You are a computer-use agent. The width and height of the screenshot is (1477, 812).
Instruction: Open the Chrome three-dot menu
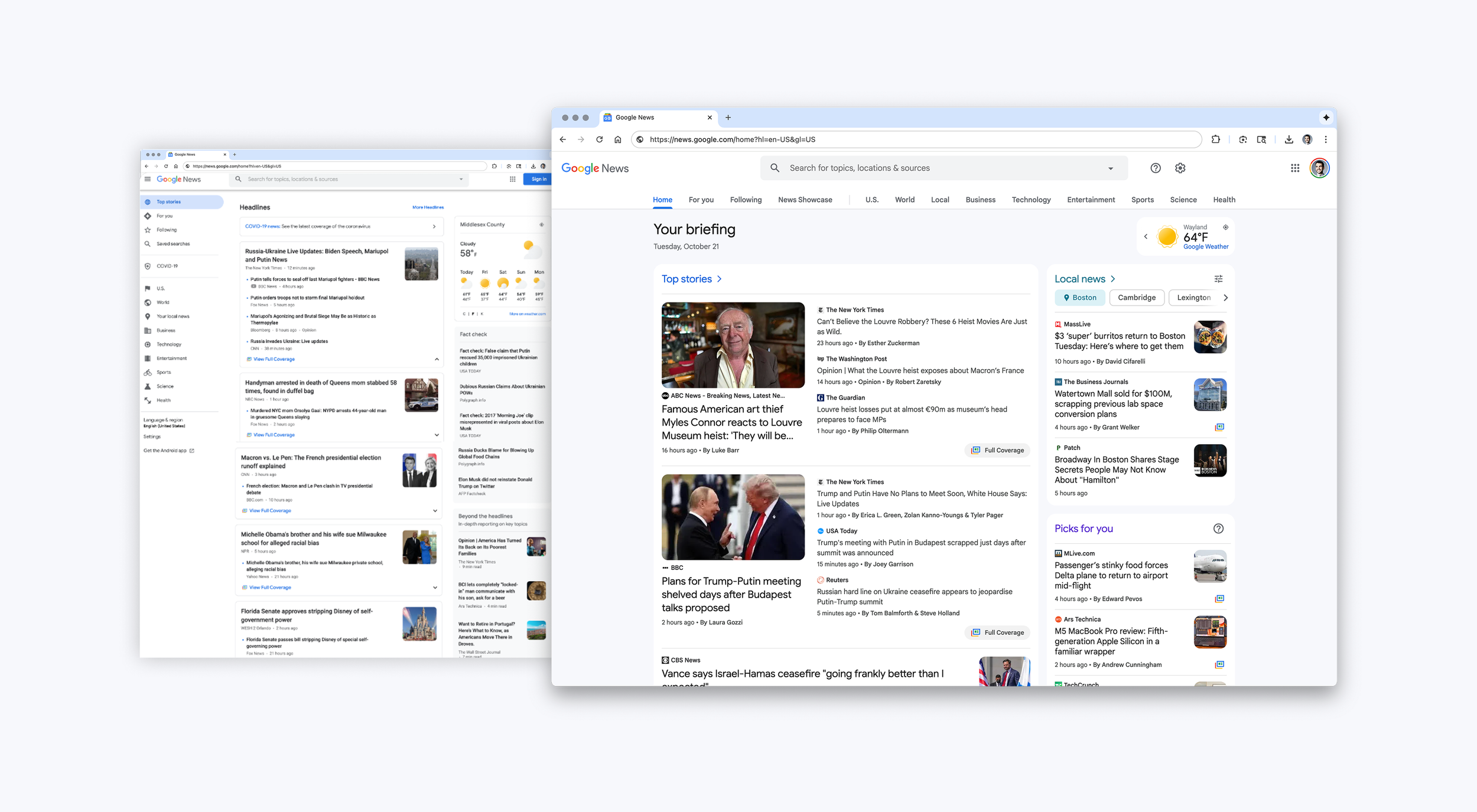(x=1326, y=139)
